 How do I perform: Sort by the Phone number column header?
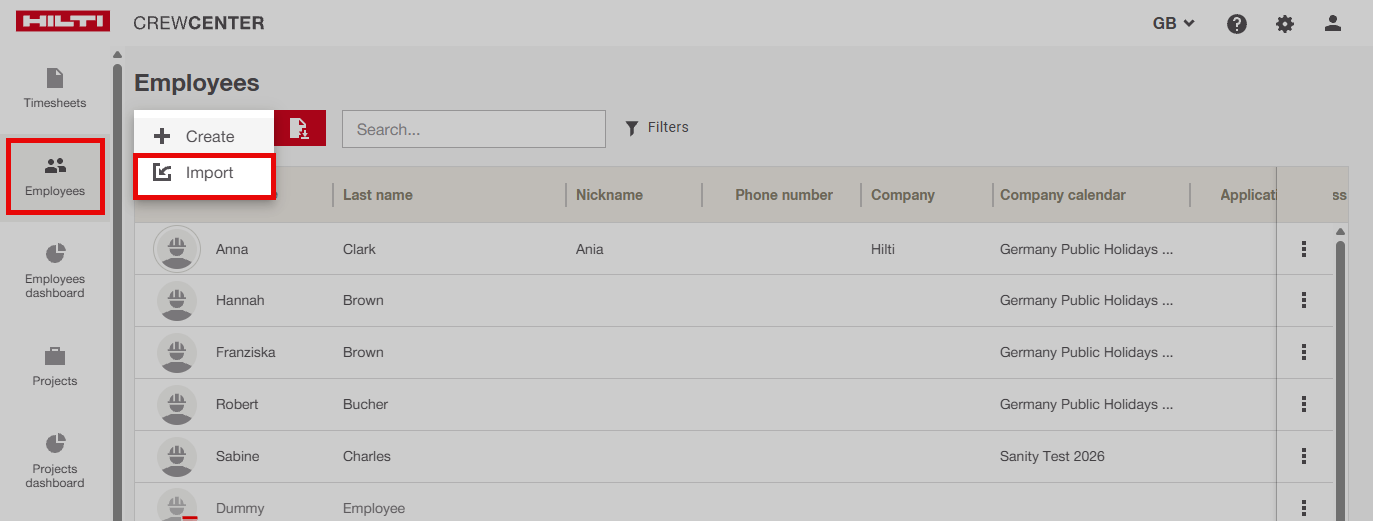coord(784,195)
